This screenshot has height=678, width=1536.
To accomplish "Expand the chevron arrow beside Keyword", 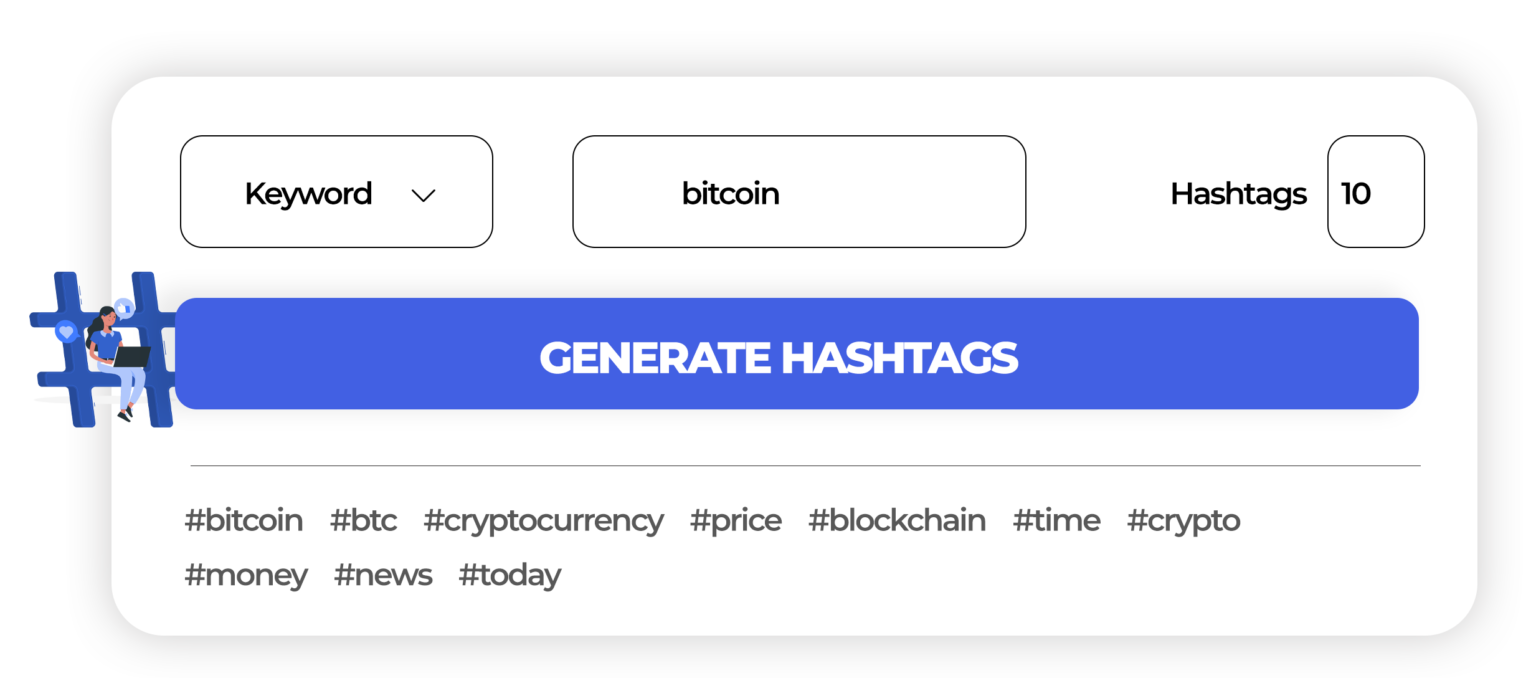I will (x=424, y=195).
